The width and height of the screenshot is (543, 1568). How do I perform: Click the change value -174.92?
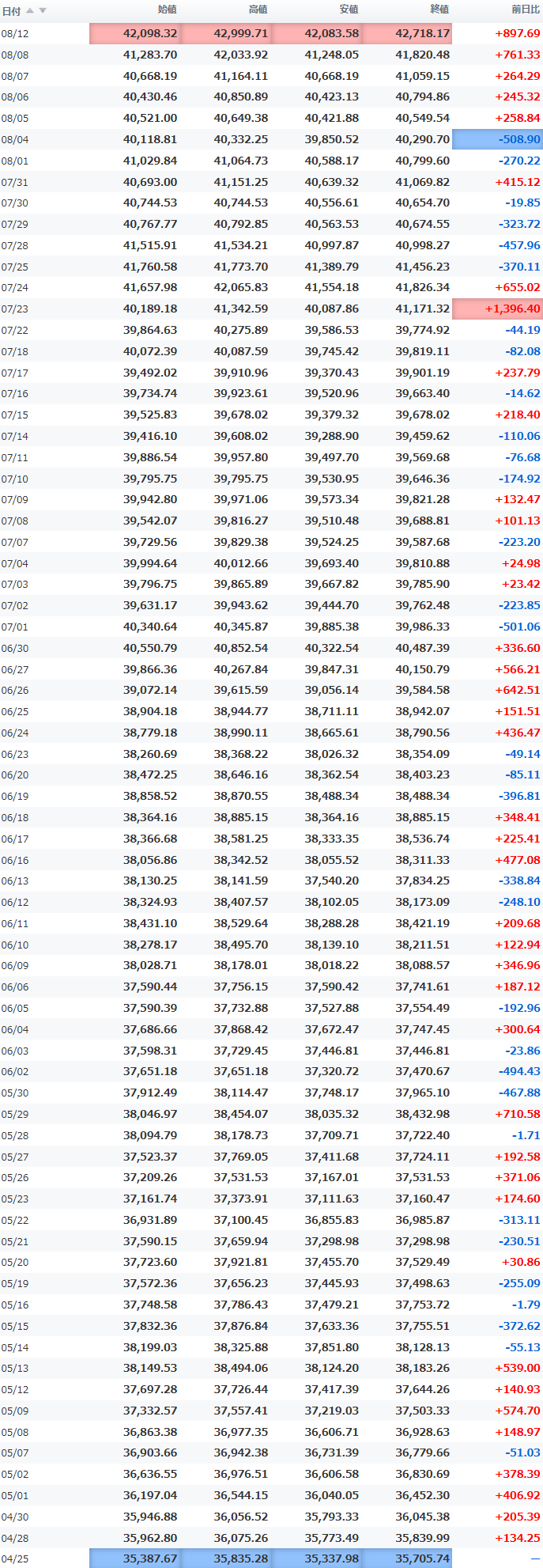(x=519, y=479)
